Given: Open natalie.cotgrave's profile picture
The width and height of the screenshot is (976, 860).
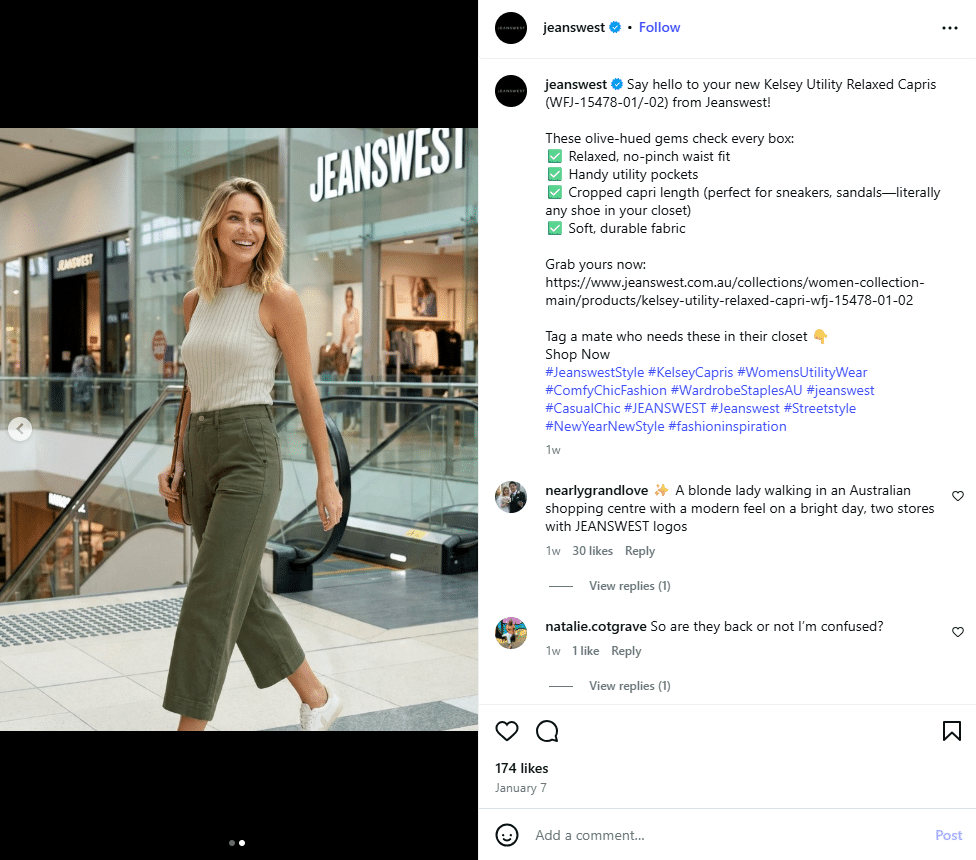Looking at the screenshot, I should 511,633.
